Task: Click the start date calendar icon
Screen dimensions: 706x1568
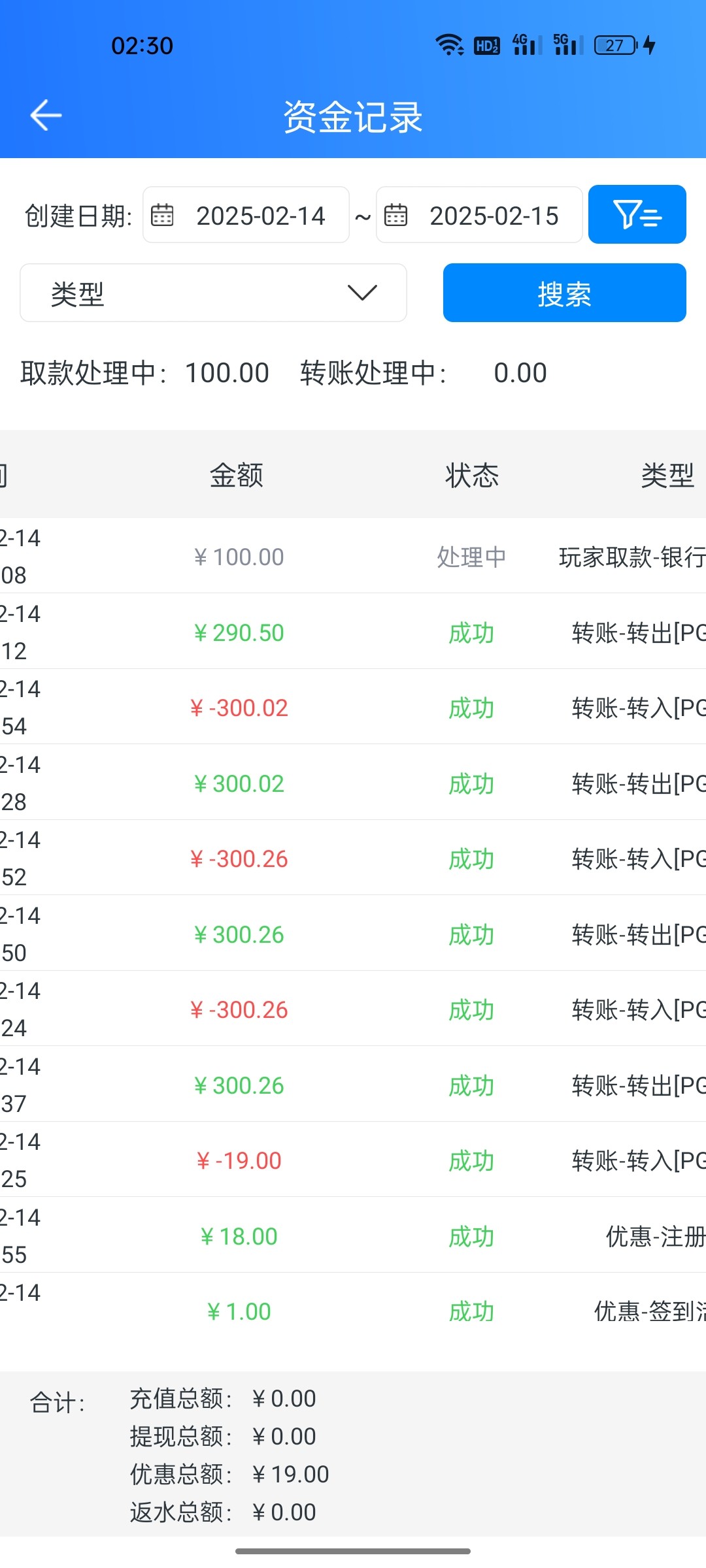Action: coord(162,215)
